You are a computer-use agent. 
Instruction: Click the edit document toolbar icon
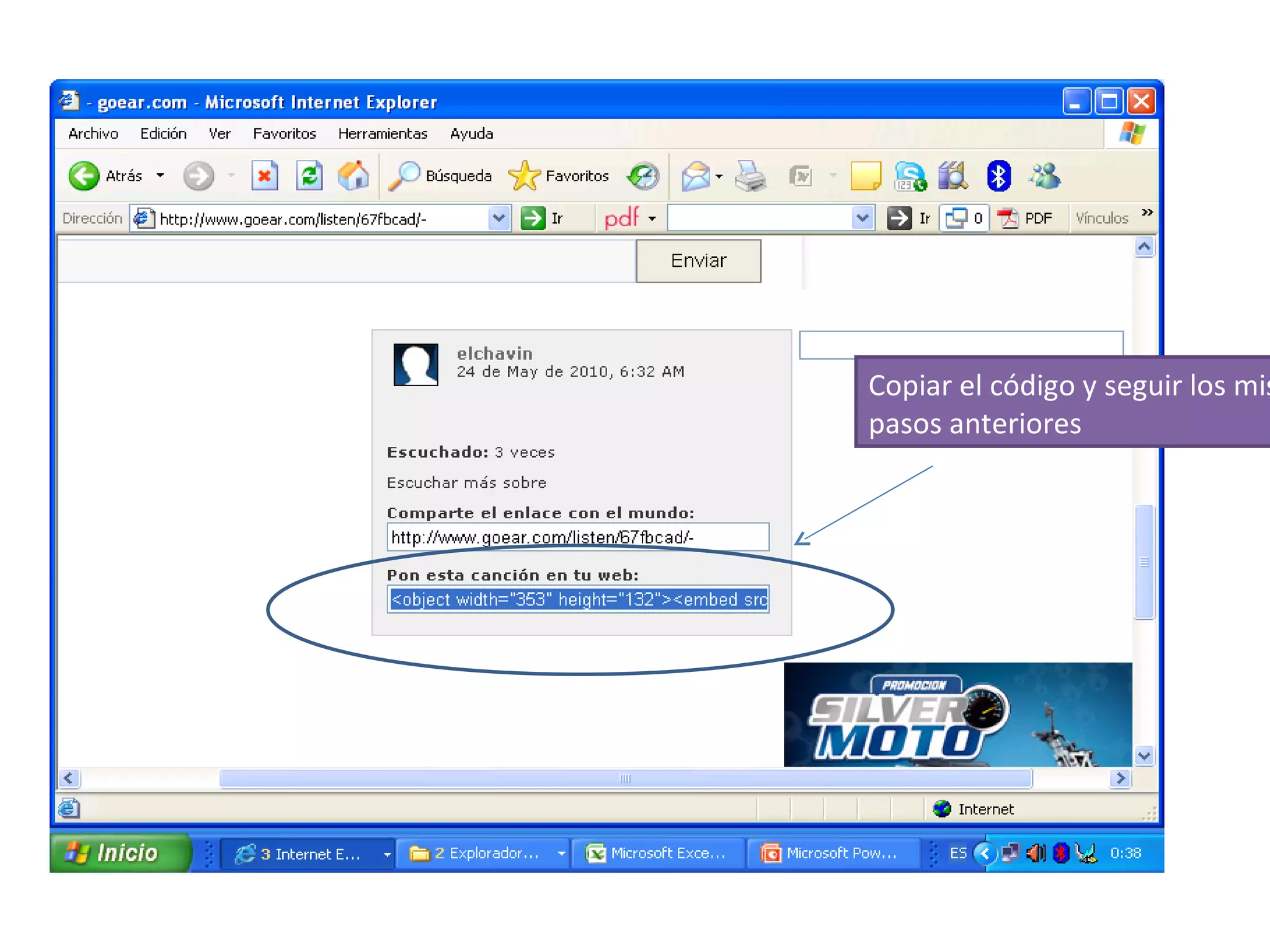click(801, 176)
